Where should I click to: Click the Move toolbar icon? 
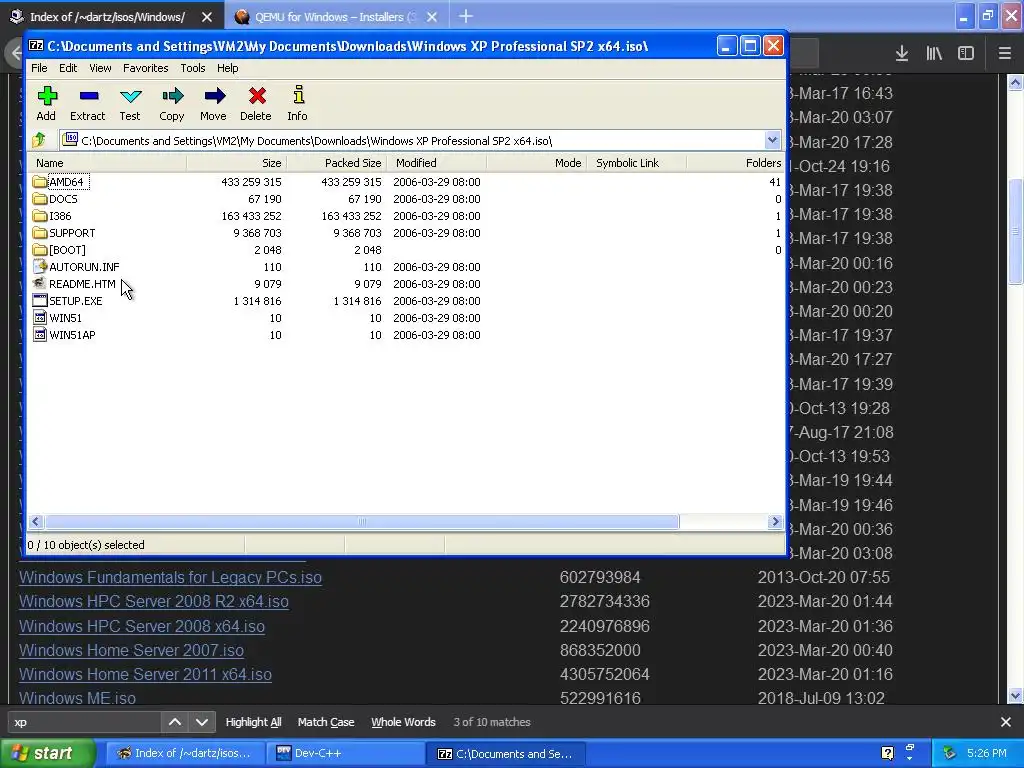(214, 97)
